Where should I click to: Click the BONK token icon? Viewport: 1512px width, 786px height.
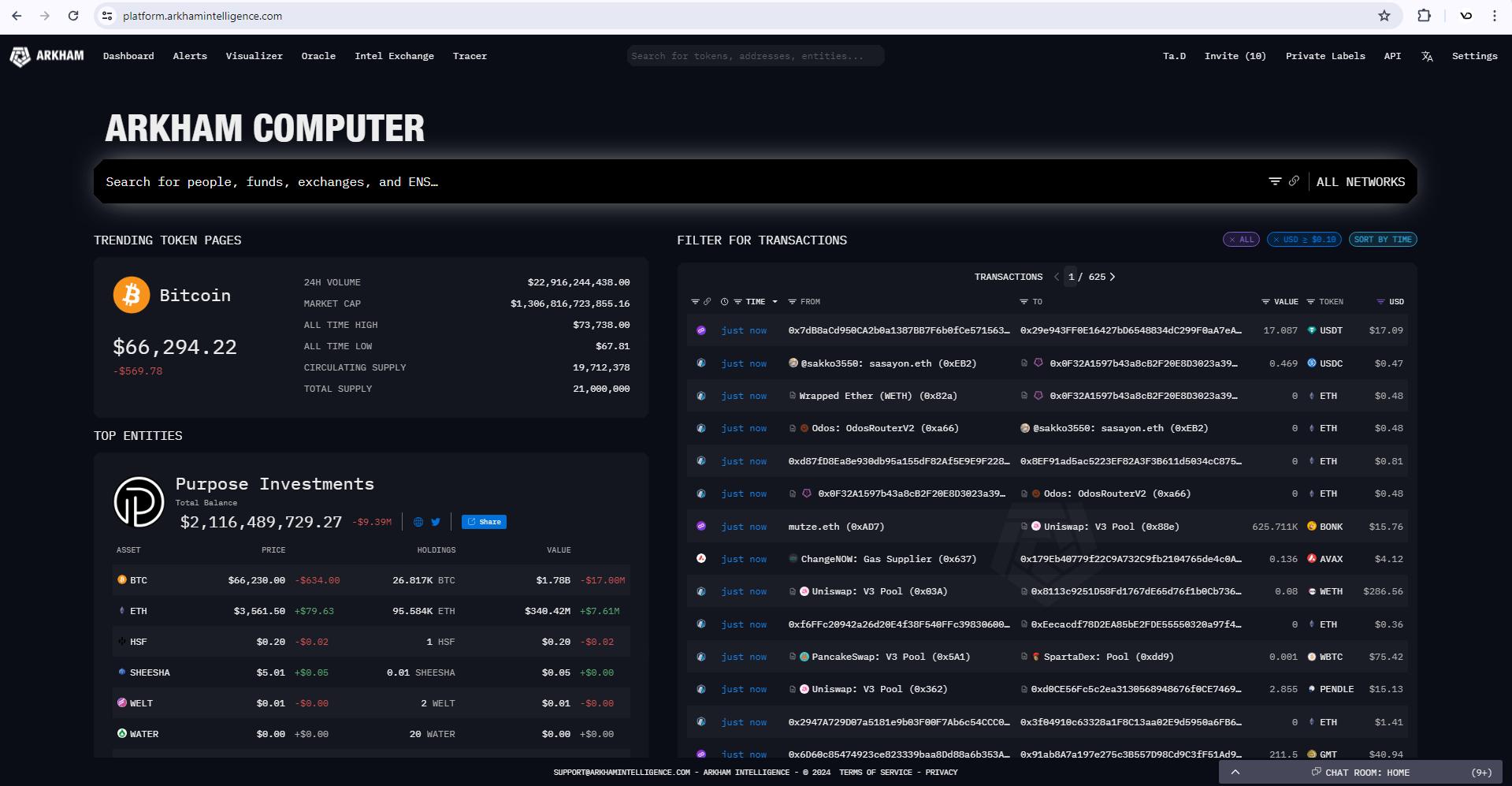(x=1312, y=526)
